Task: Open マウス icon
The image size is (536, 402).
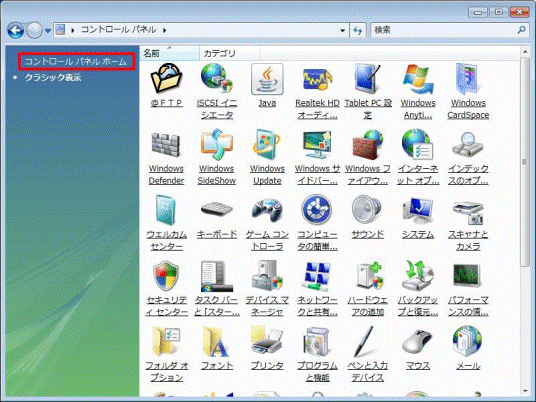Action: point(418,342)
